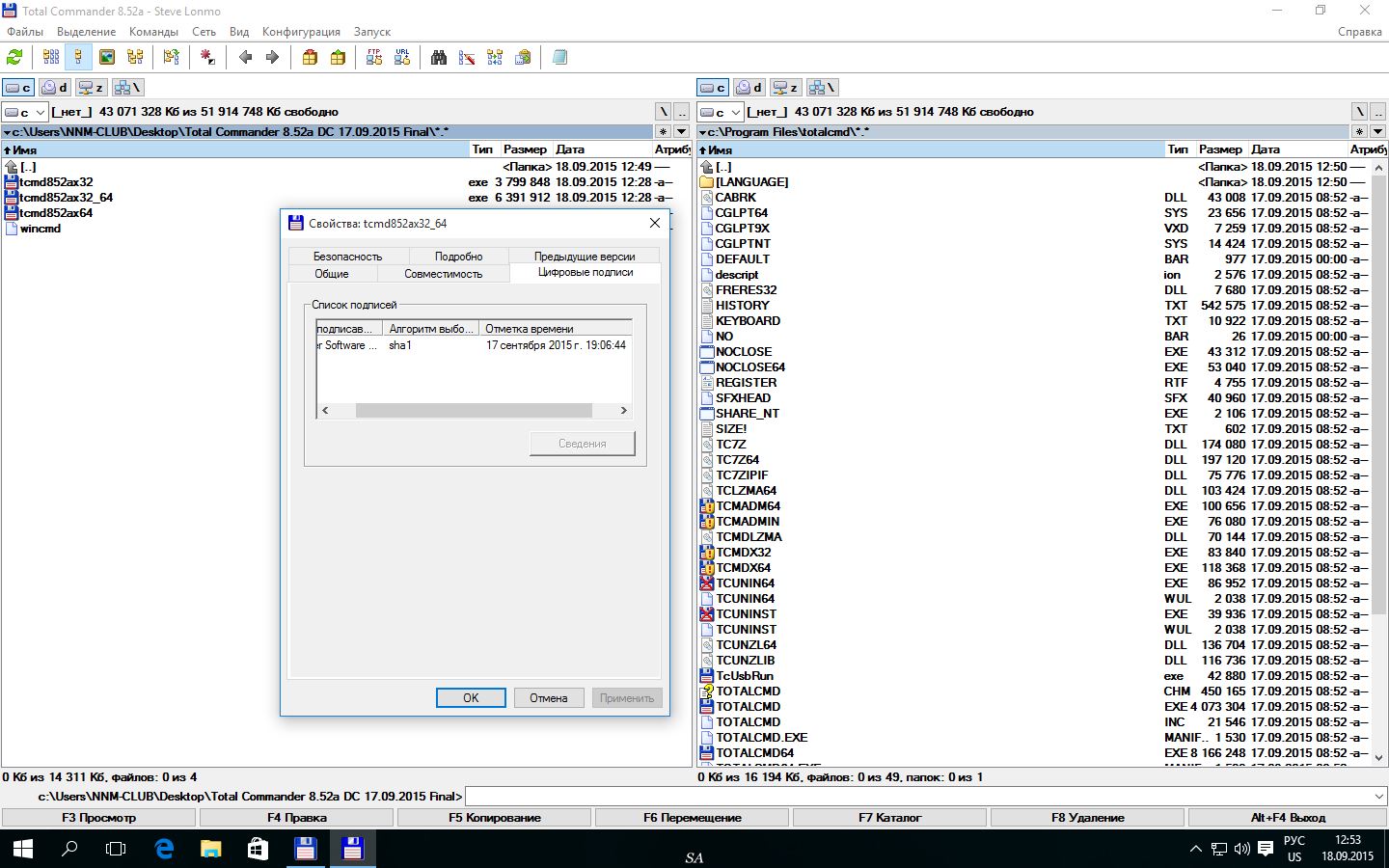1389x868 pixels.
Task: Select network drive z in the left panel
Action: click(x=91, y=88)
